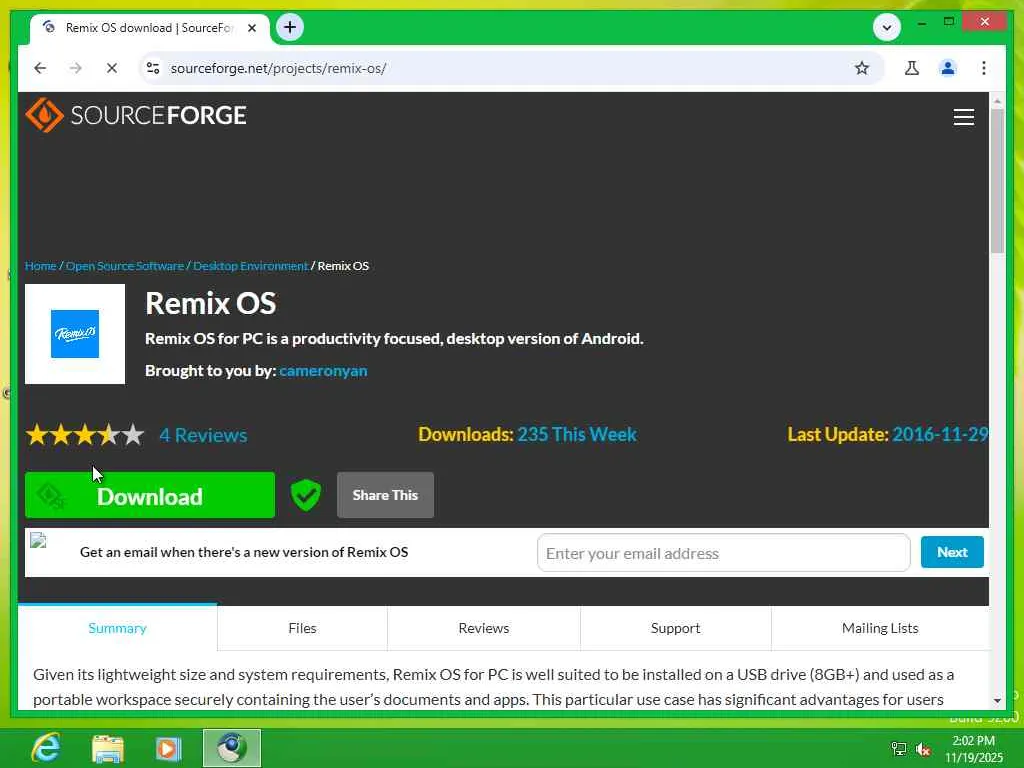Click the Next button

(952, 552)
